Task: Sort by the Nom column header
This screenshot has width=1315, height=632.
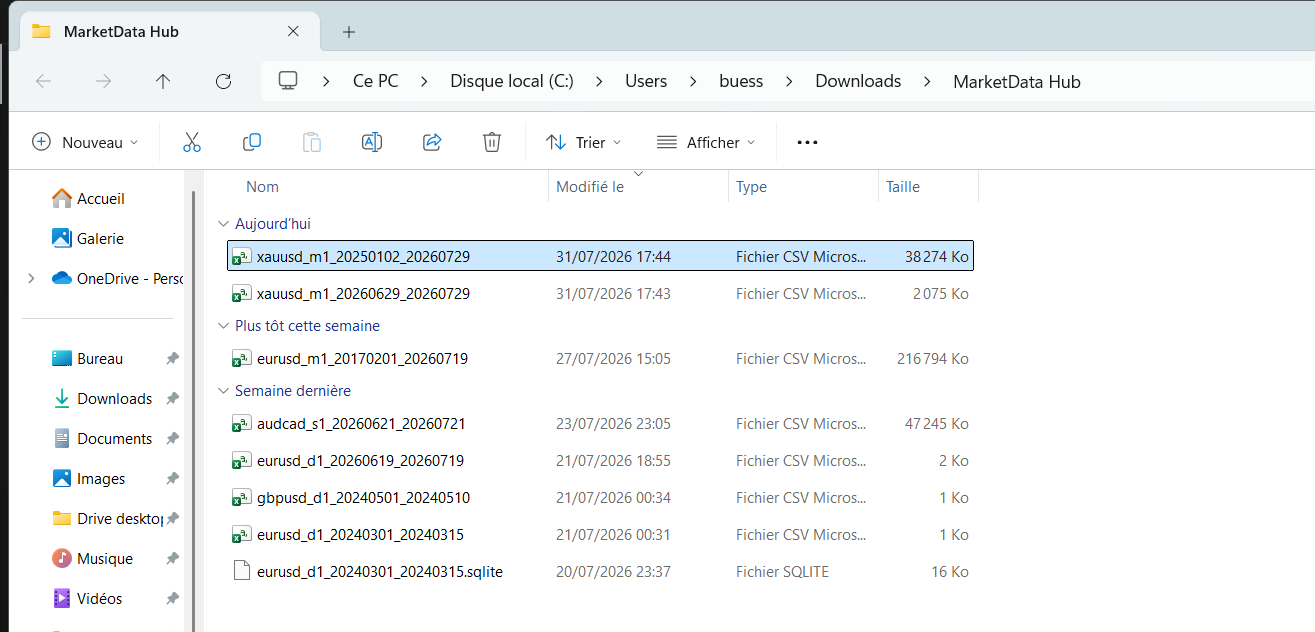Action: [262, 187]
